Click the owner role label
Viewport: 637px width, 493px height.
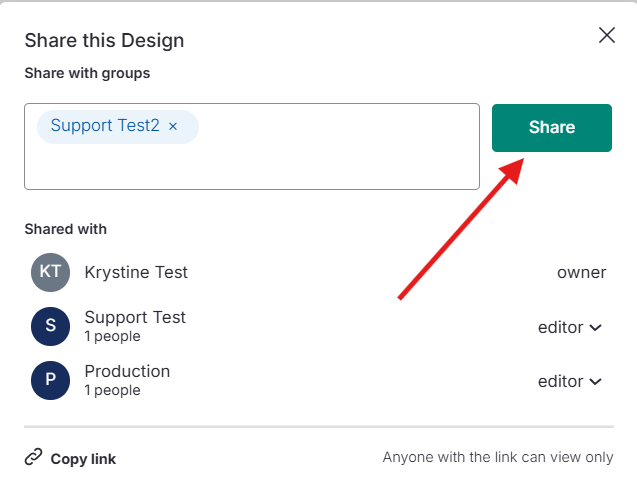coord(581,272)
